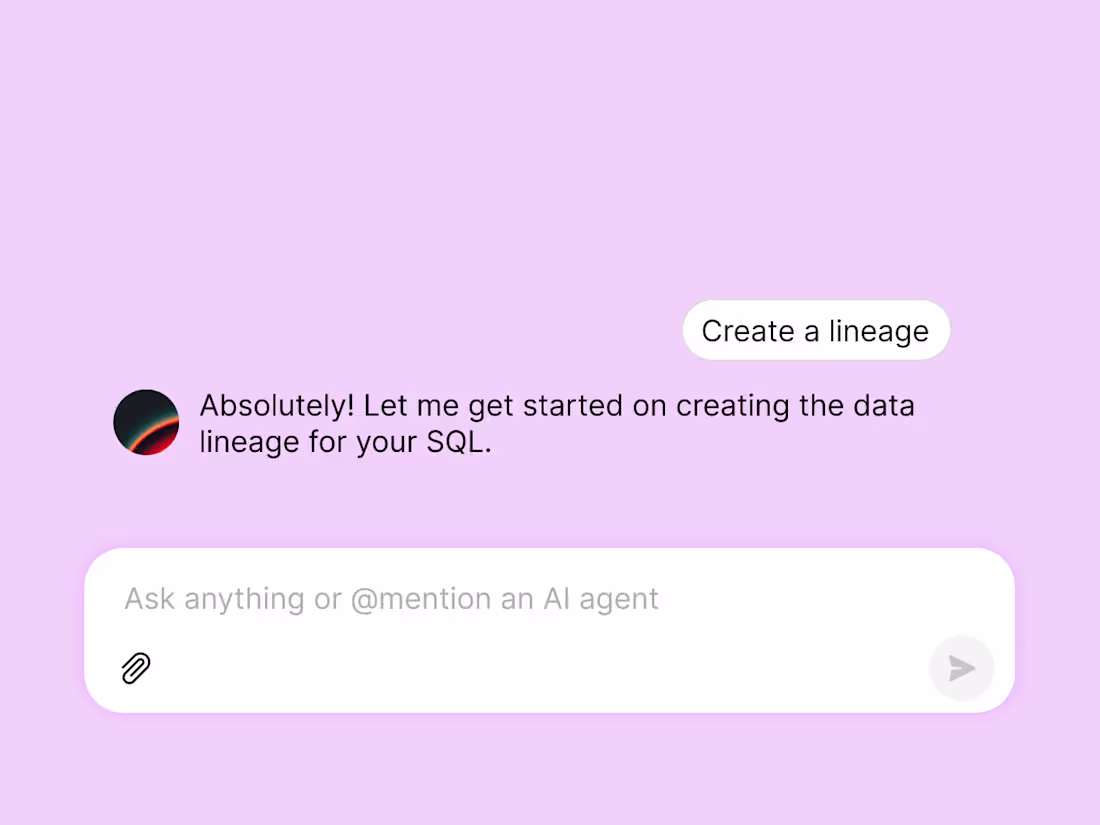The height and width of the screenshot is (825, 1100).
Task: Select the white chat composer area
Action: tap(550, 628)
